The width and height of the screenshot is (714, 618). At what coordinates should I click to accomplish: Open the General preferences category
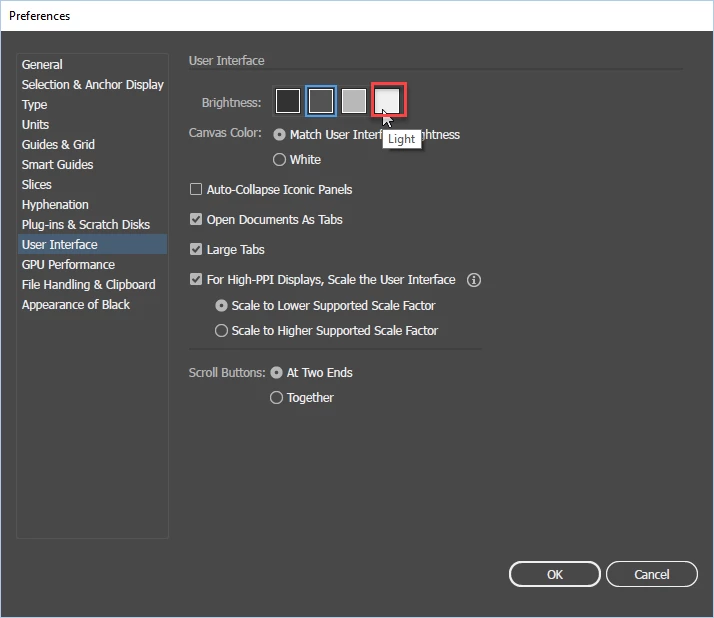92,65
